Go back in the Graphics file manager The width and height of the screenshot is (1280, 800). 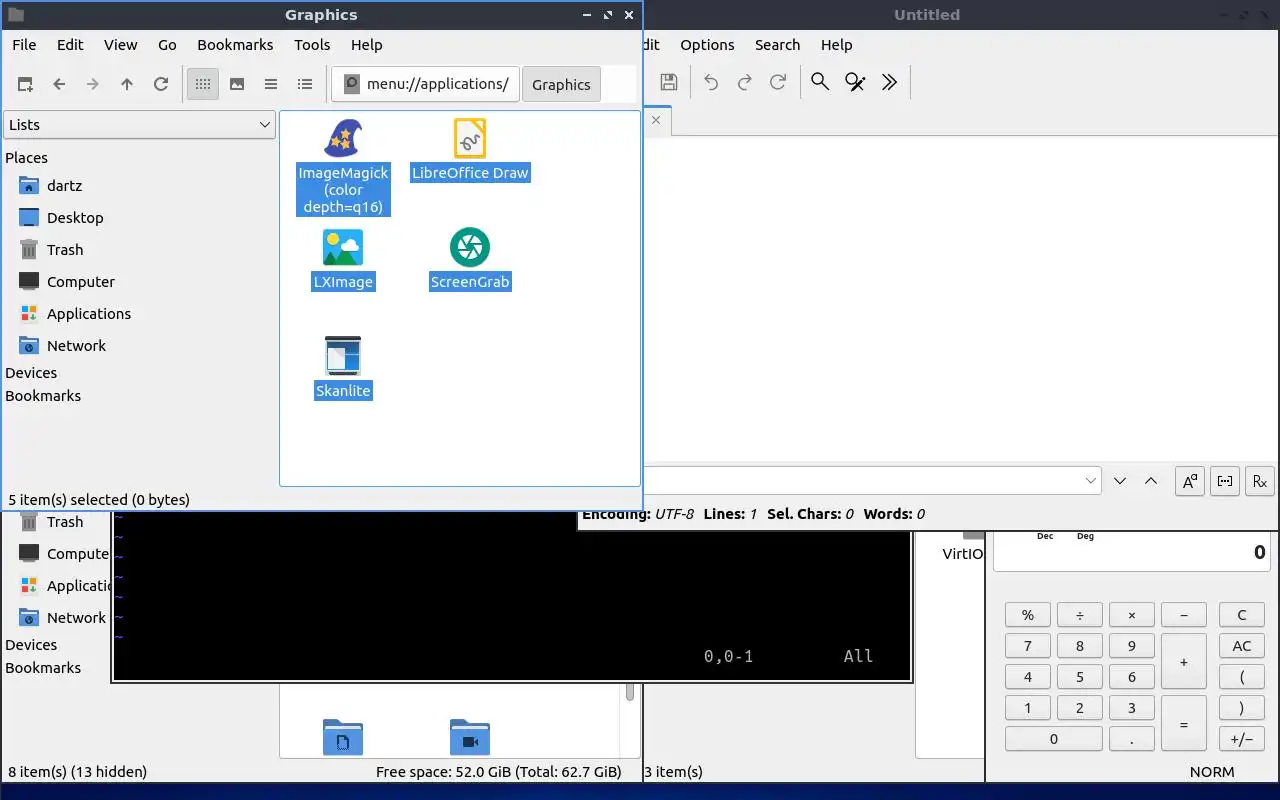coord(59,84)
